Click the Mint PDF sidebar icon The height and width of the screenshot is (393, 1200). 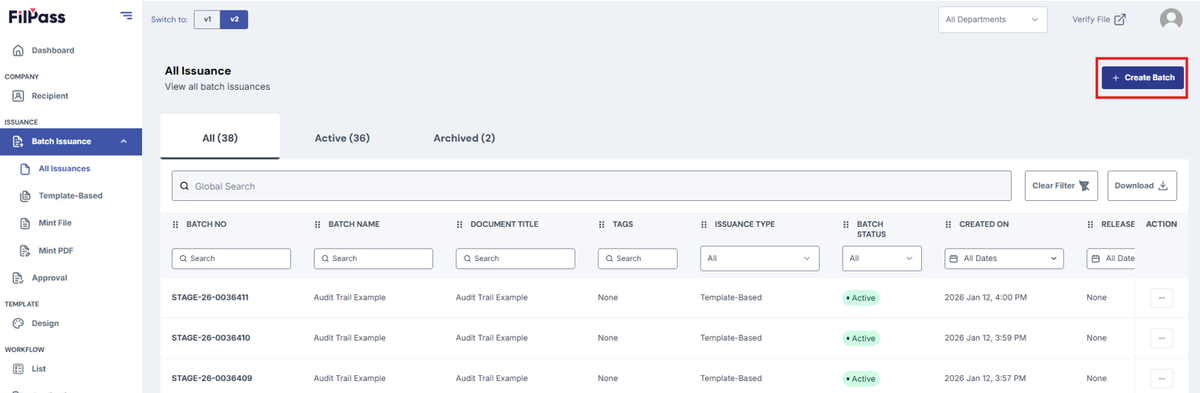tap(25, 250)
